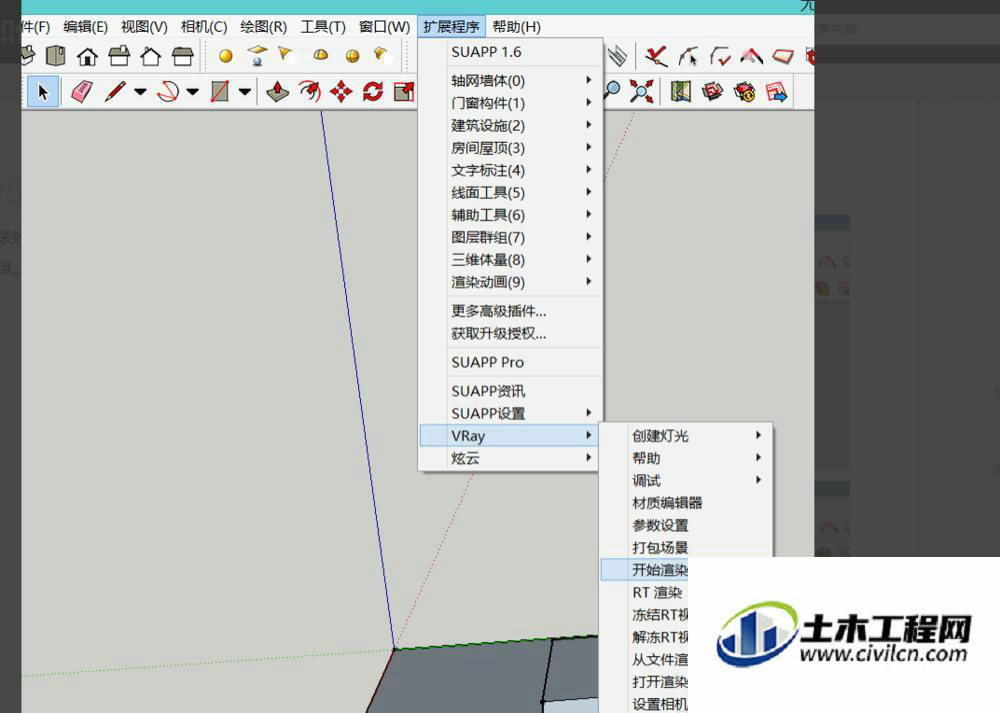This screenshot has height=713, width=1000.
Task: Switch to Front view house icon
Action: (x=87, y=57)
